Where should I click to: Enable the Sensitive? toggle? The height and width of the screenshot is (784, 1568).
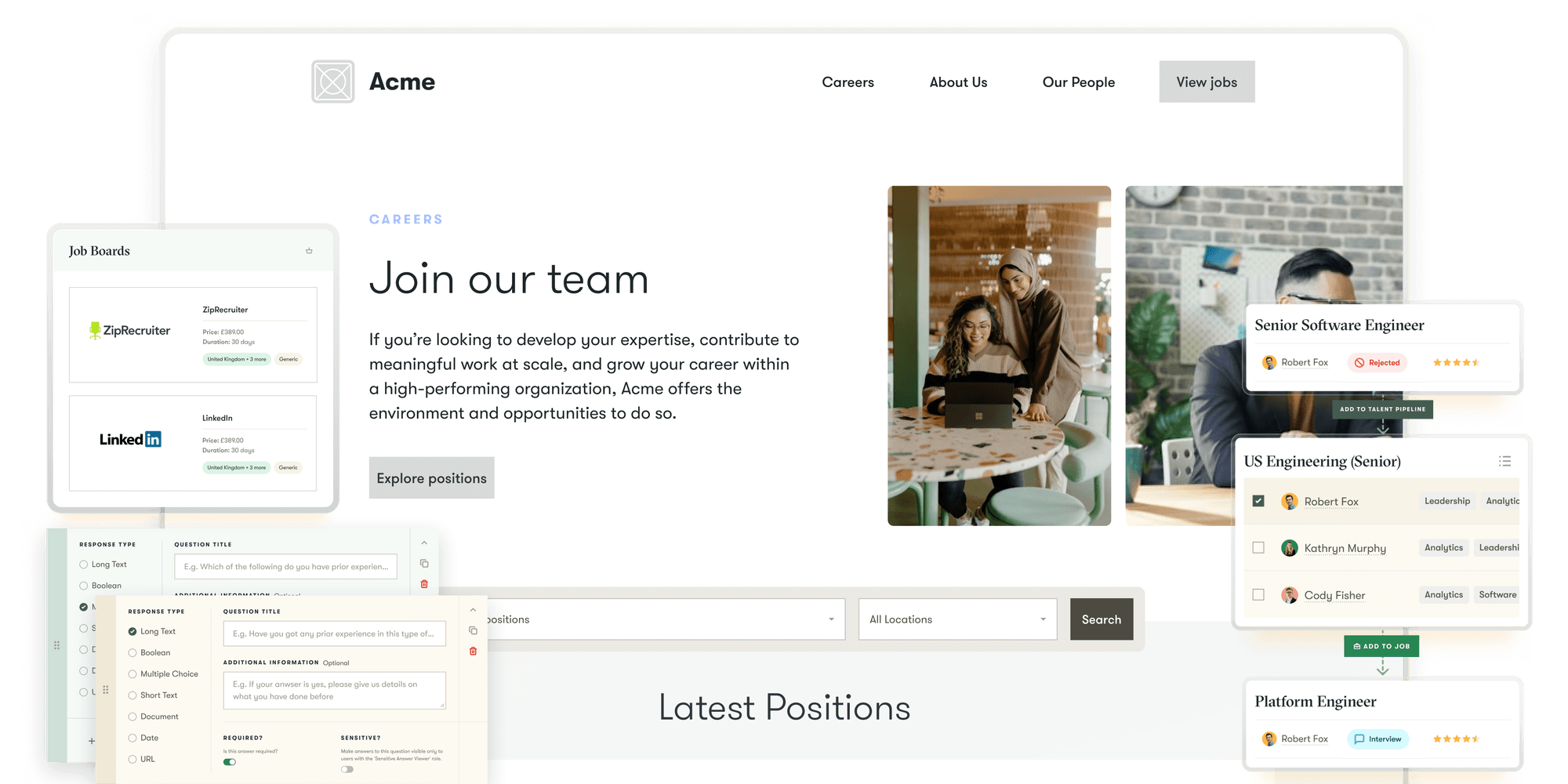point(347,769)
